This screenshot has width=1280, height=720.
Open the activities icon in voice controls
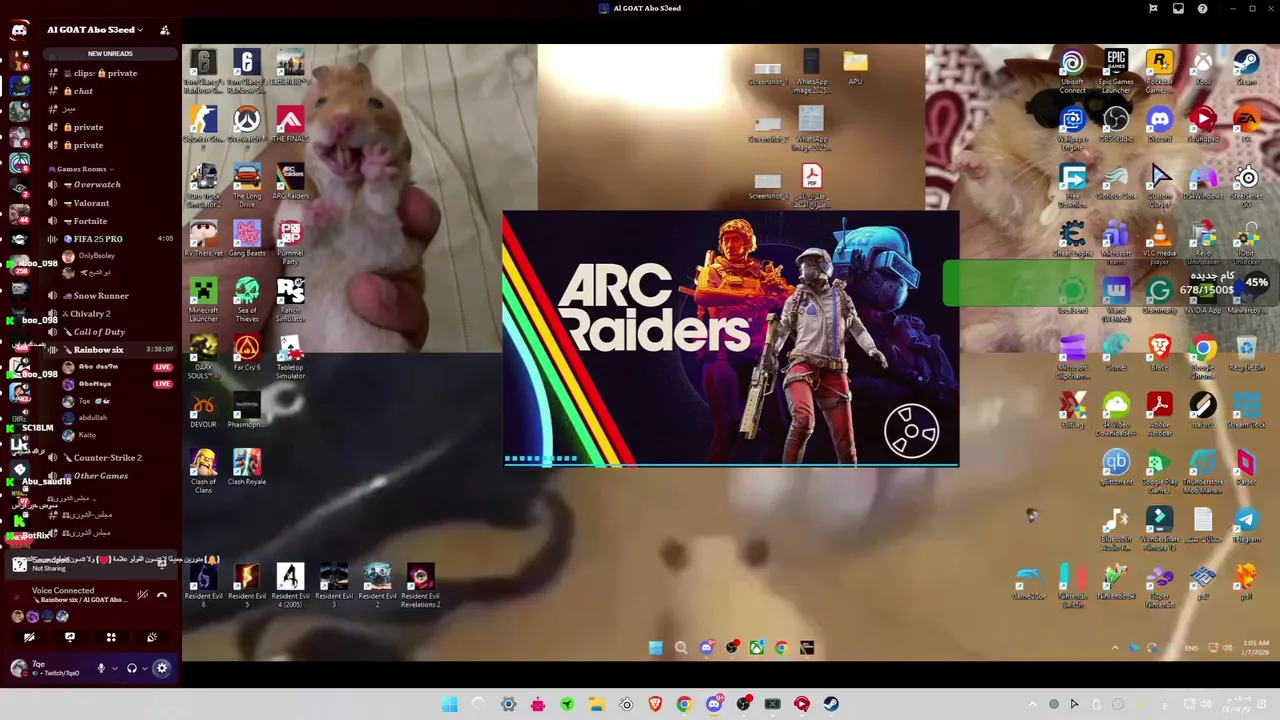(x=111, y=637)
